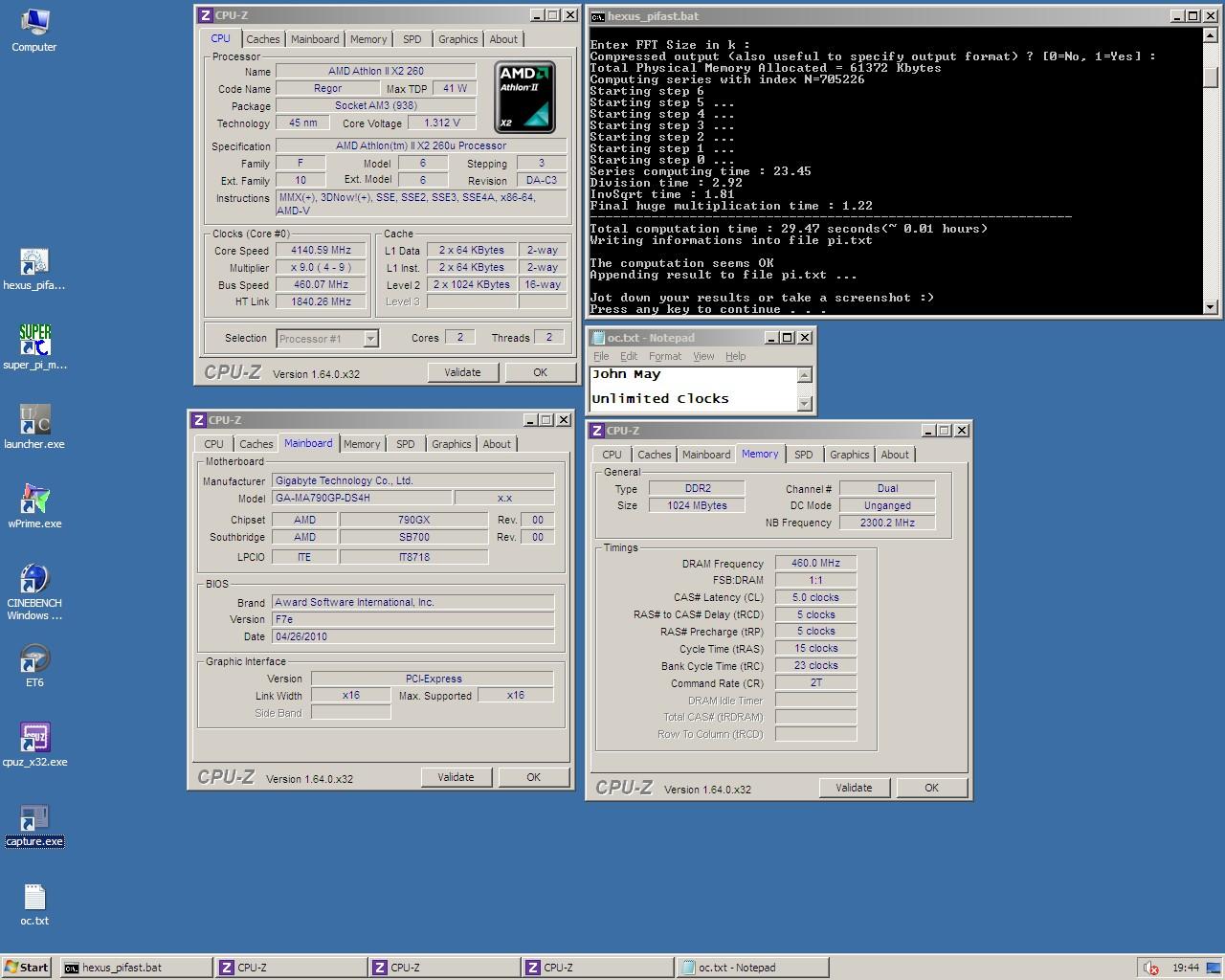Open CINEBENCH Windows desktop icon
The width and height of the screenshot is (1225, 980).
(x=34, y=592)
